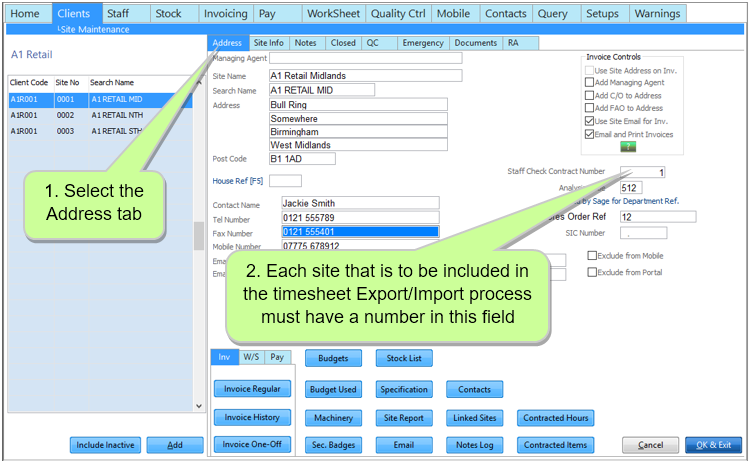
Task: Click the green help button under Invoice Controls
Action: click(628, 147)
